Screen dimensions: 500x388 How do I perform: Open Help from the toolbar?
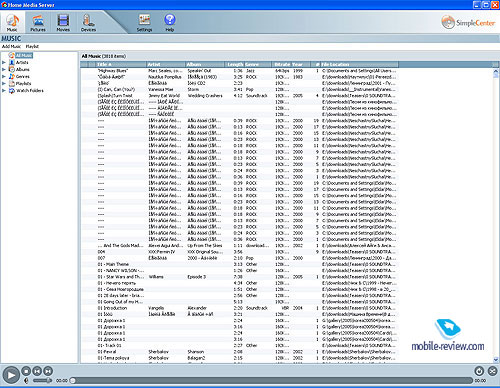[170, 23]
